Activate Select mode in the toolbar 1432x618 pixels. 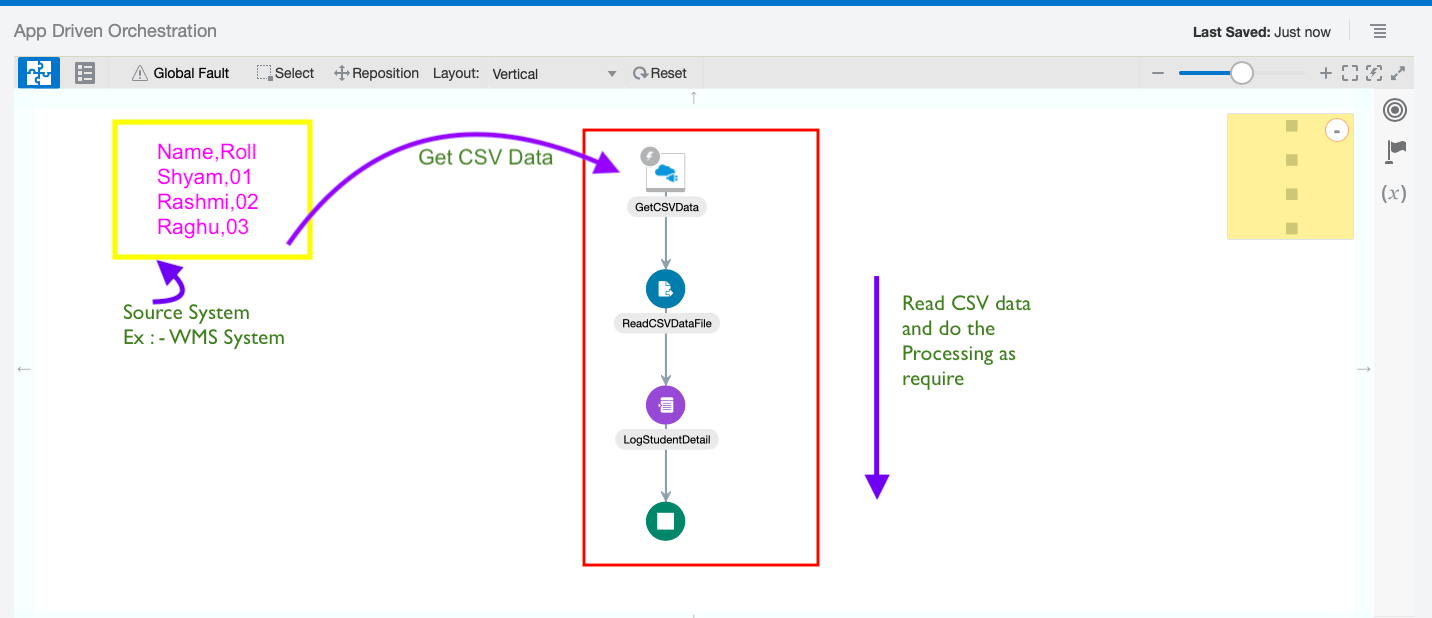pyautogui.click(x=286, y=72)
